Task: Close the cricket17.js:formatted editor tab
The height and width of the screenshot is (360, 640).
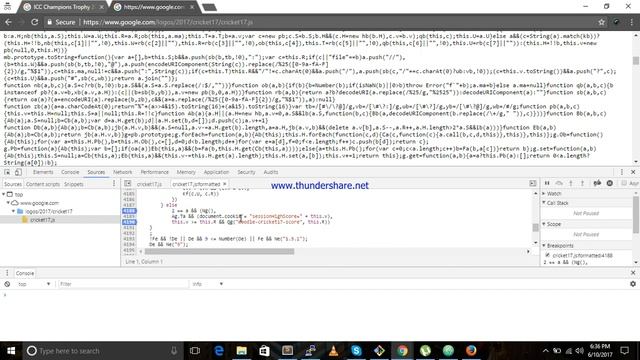Action: pos(224,184)
